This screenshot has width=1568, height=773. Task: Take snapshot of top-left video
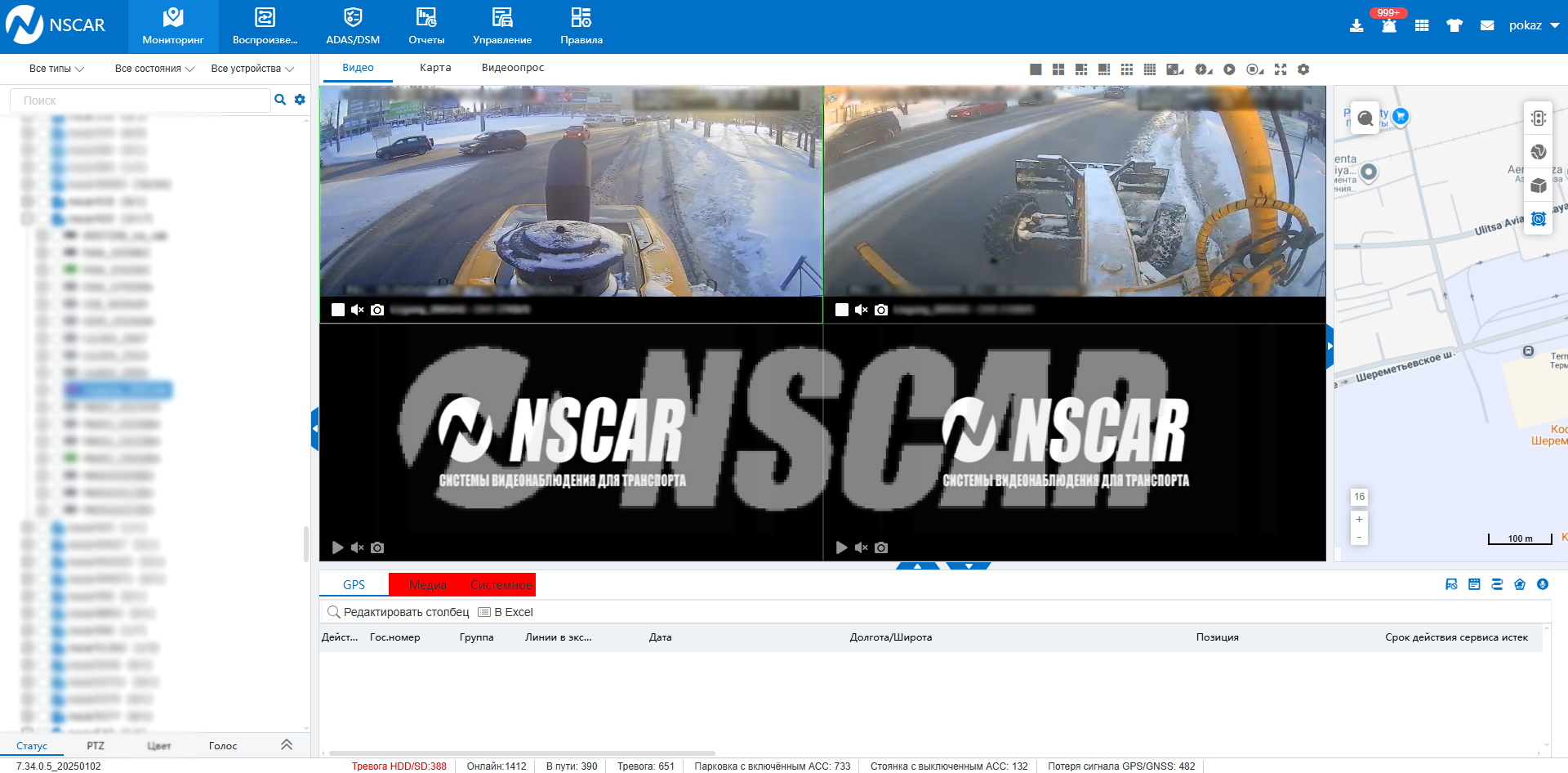coord(377,310)
